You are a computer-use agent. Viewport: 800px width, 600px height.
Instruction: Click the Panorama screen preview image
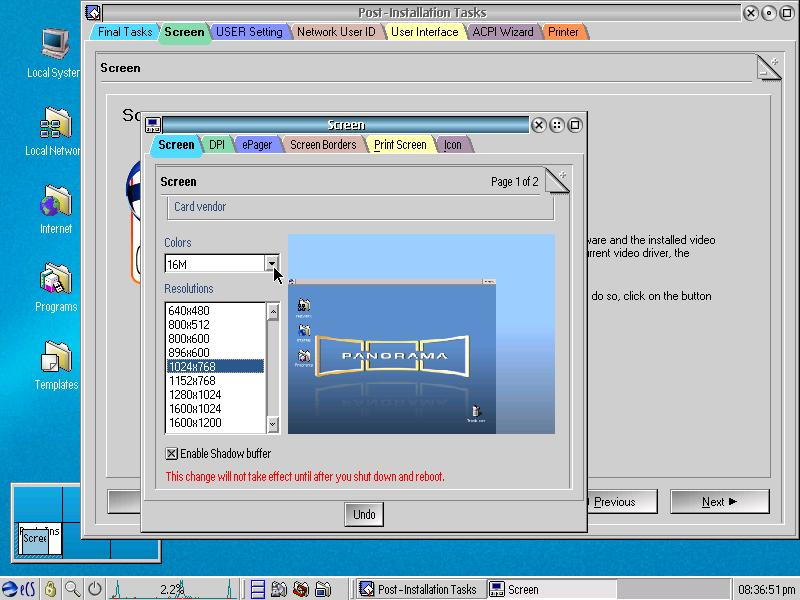(421, 334)
